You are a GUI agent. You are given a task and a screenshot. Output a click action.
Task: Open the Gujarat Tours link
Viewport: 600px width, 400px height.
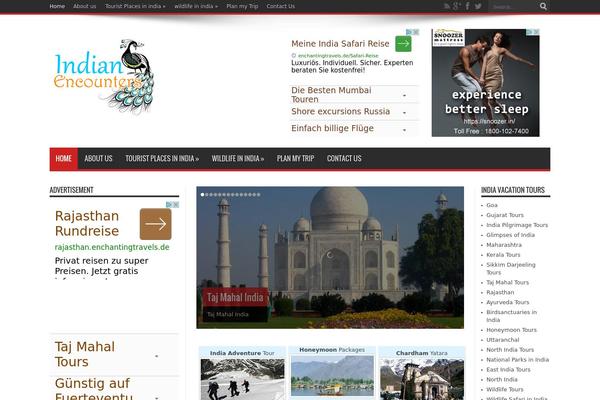[505, 215]
